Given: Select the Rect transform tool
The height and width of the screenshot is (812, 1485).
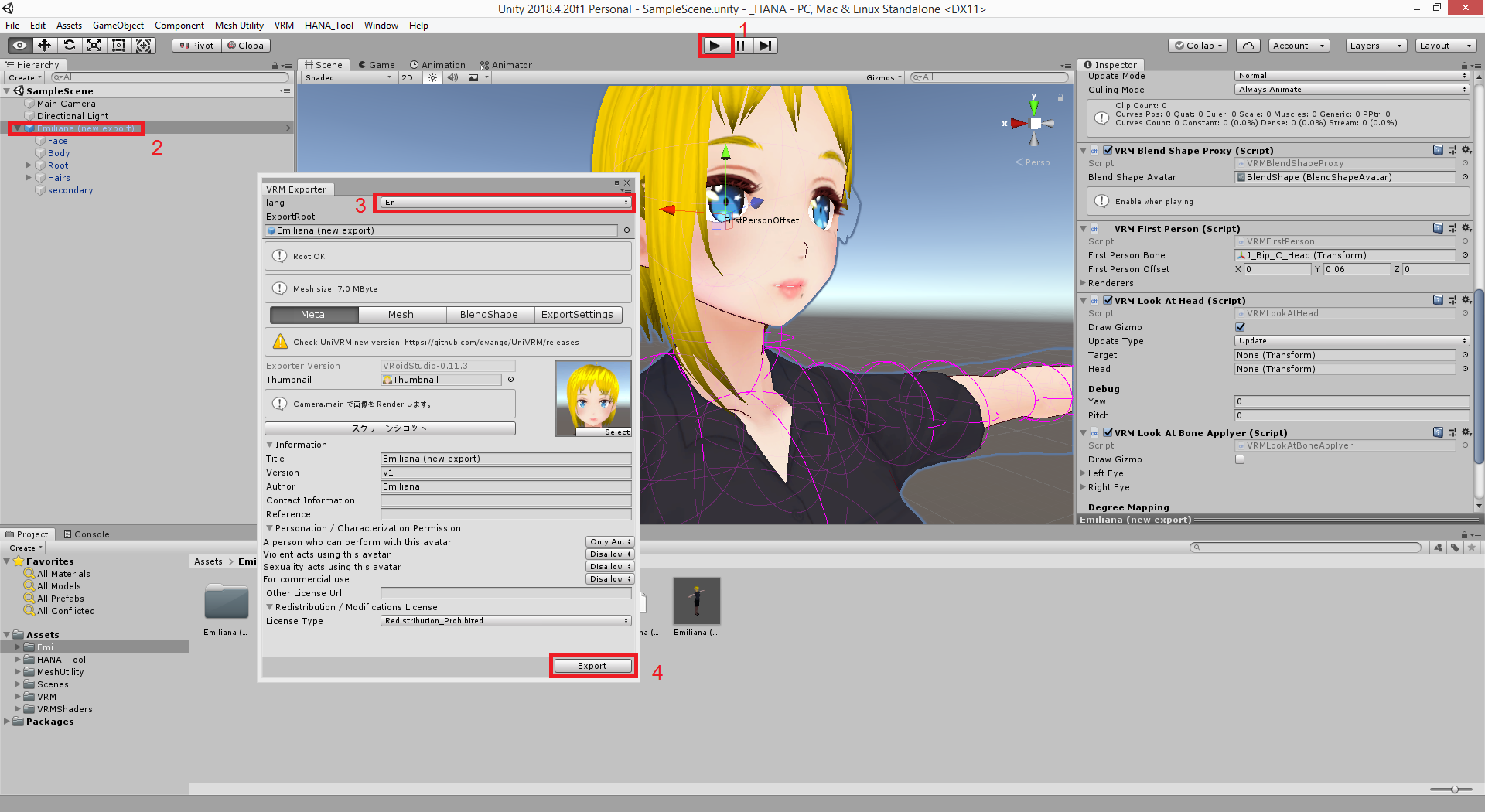Looking at the screenshot, I should pos(118,46).
